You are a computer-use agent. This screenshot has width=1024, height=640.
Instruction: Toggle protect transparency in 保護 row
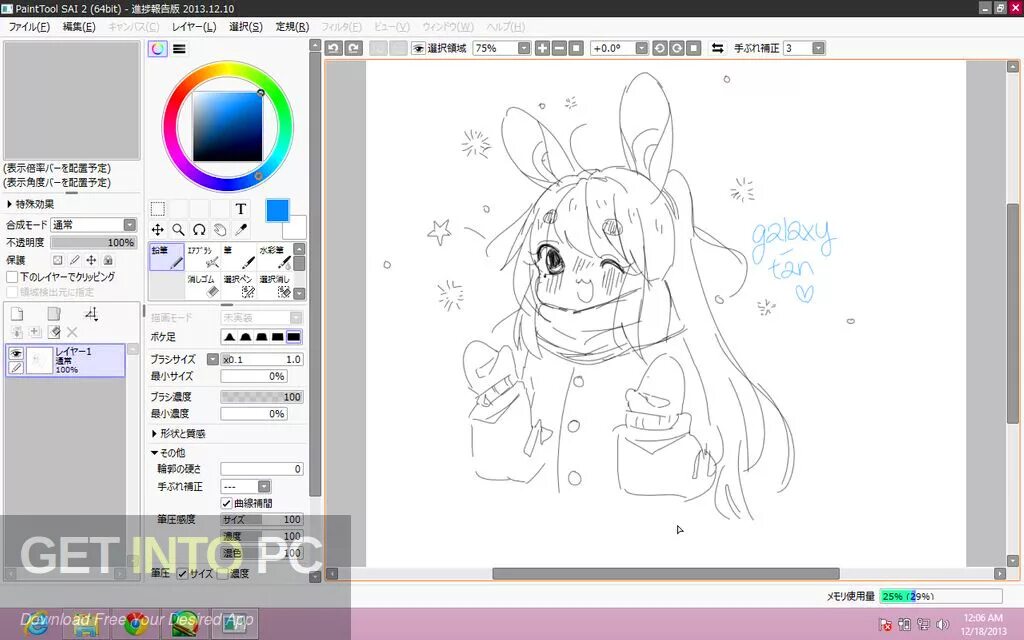point(57,260)
